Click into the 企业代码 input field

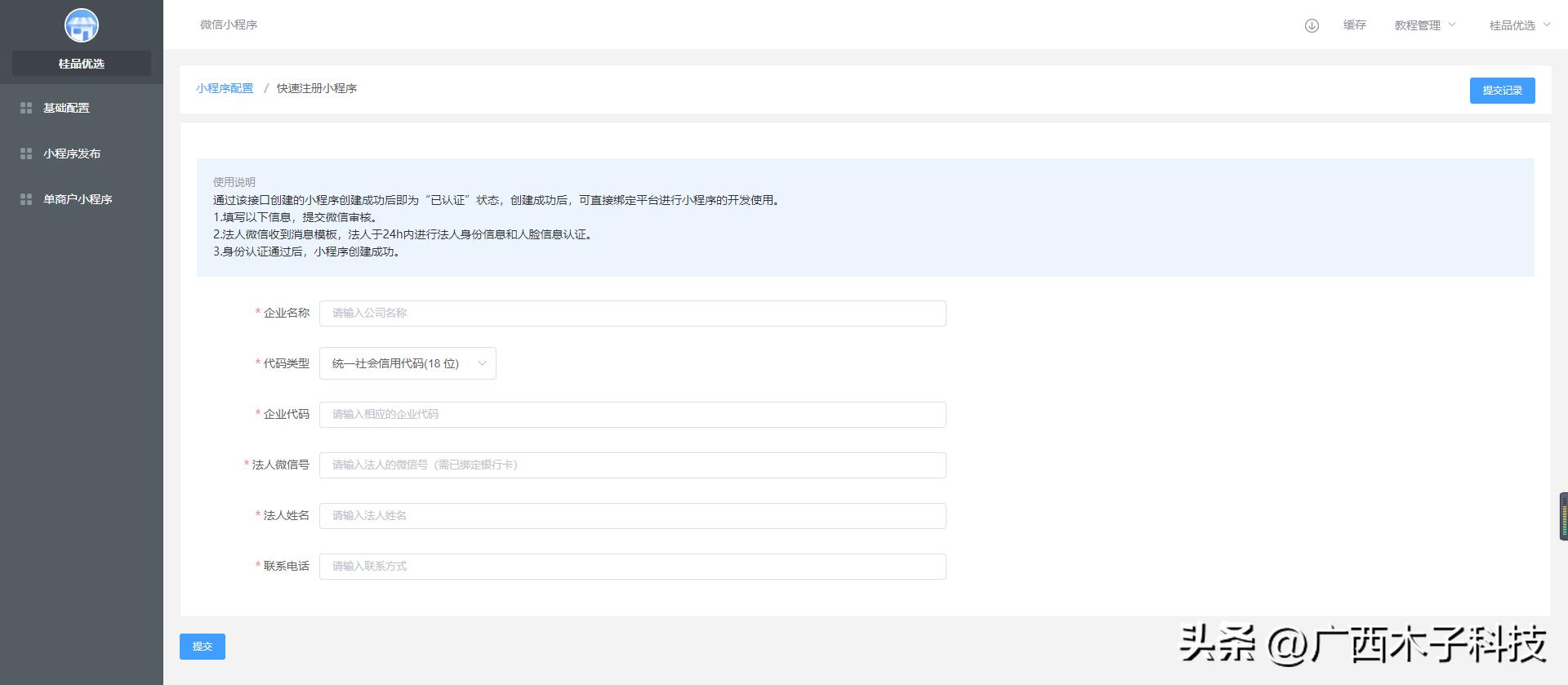click(632, 415)
